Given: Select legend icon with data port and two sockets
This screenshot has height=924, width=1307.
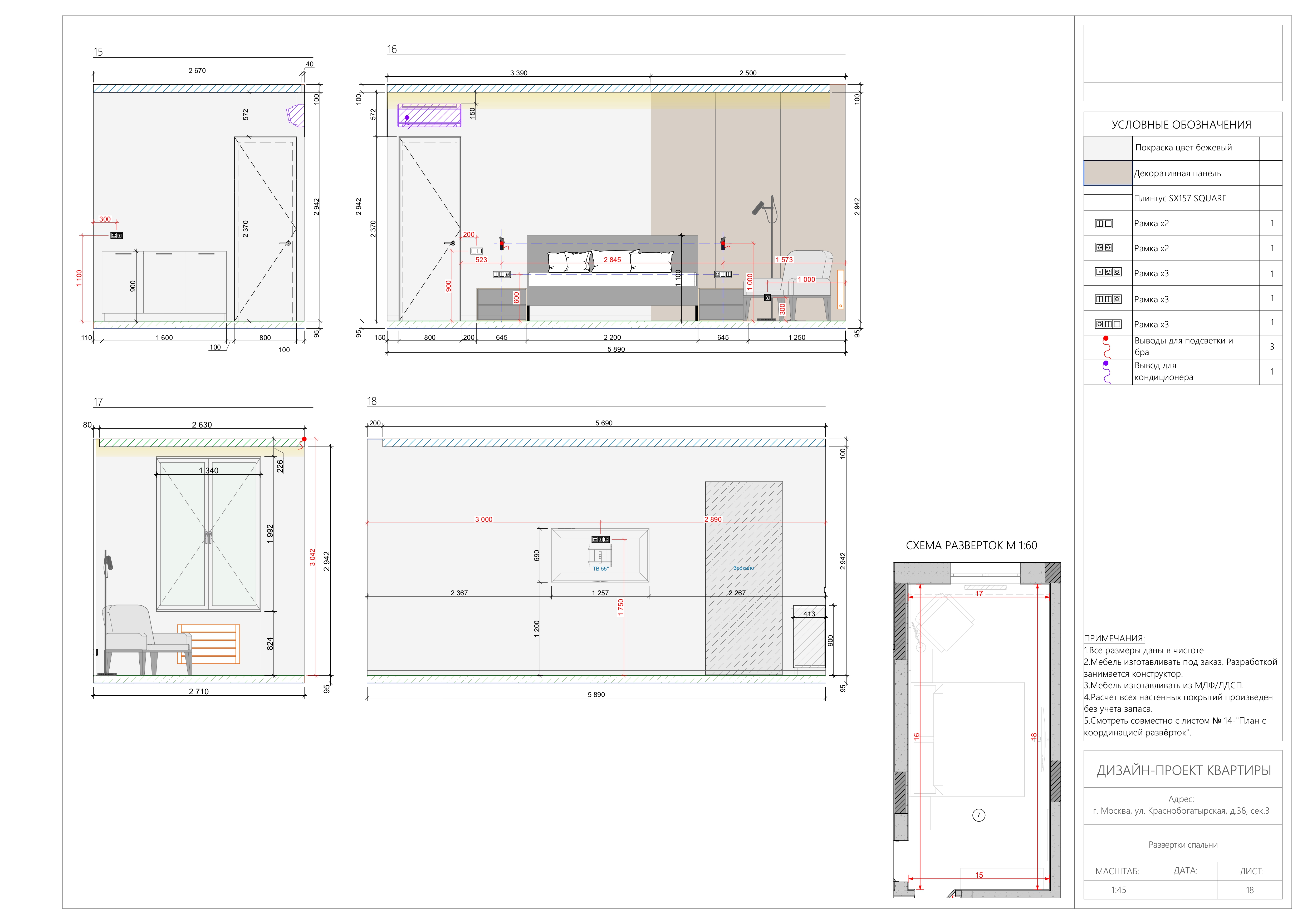Looking at the screenshot, I should 1108,272.
